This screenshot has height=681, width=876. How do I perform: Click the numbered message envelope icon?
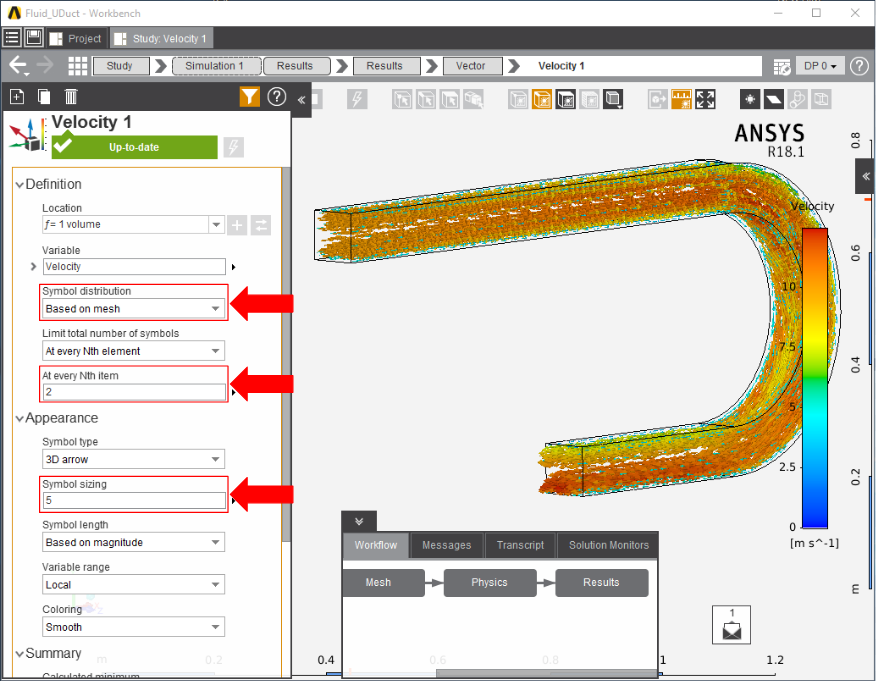pos(731,625)
